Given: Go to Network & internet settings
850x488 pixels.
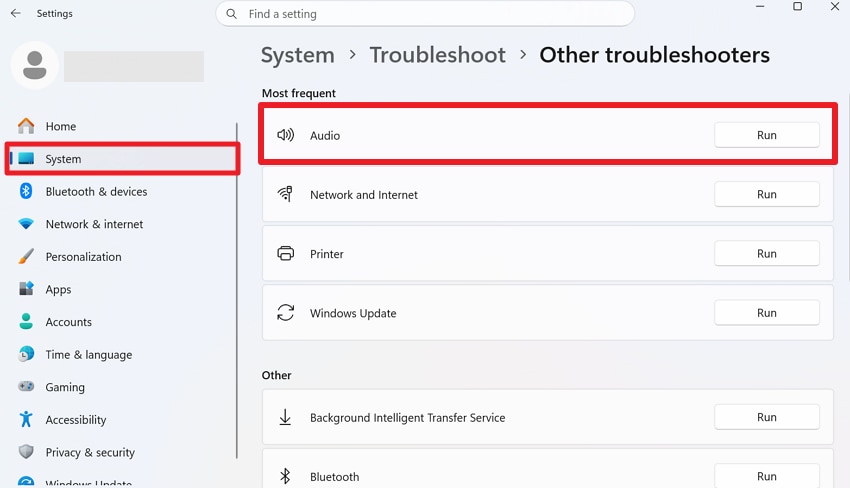Looking at the screenshot, I should point(122,224).
